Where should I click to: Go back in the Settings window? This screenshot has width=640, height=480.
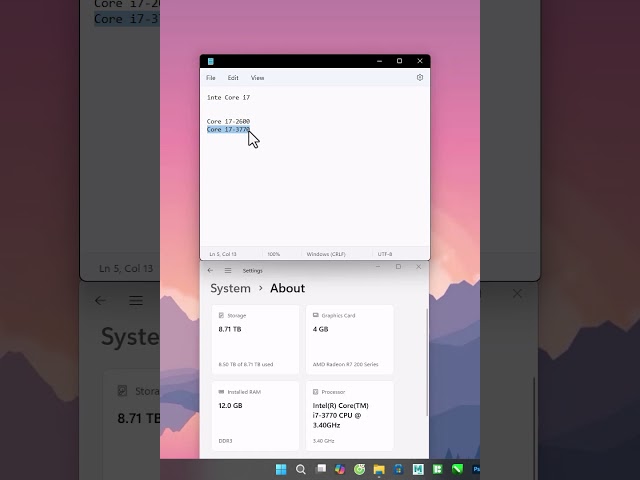pos(210,270)
